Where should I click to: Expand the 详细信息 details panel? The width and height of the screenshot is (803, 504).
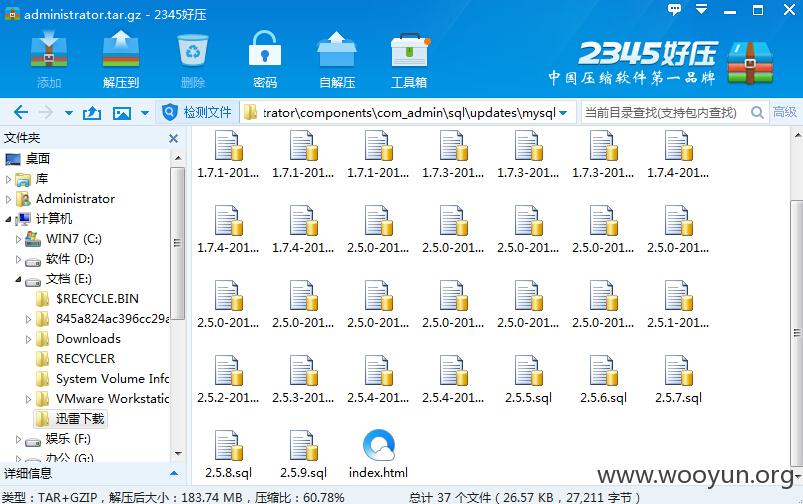click(x=174, y=473)
